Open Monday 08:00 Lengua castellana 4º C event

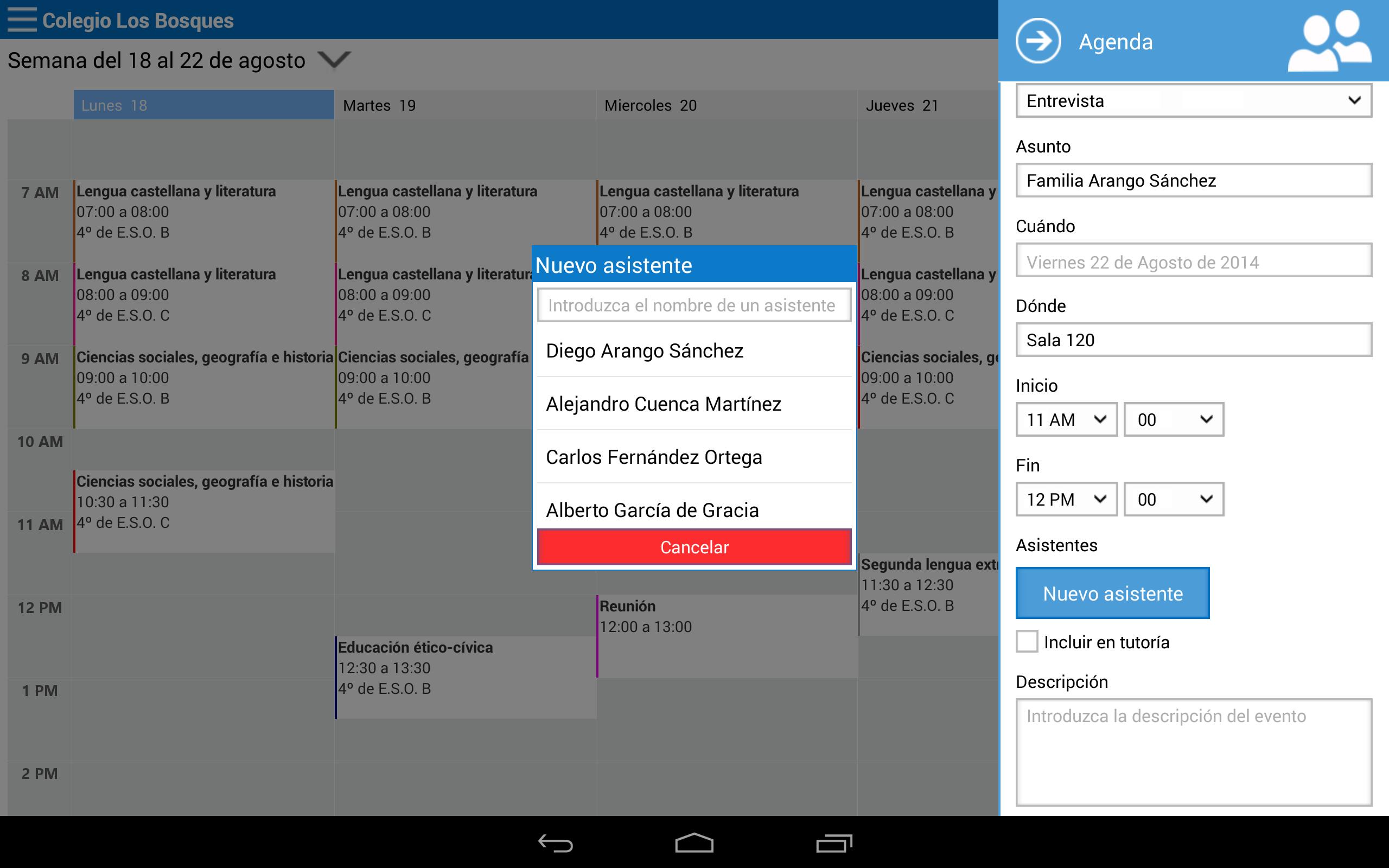click(x=204, y=304)
